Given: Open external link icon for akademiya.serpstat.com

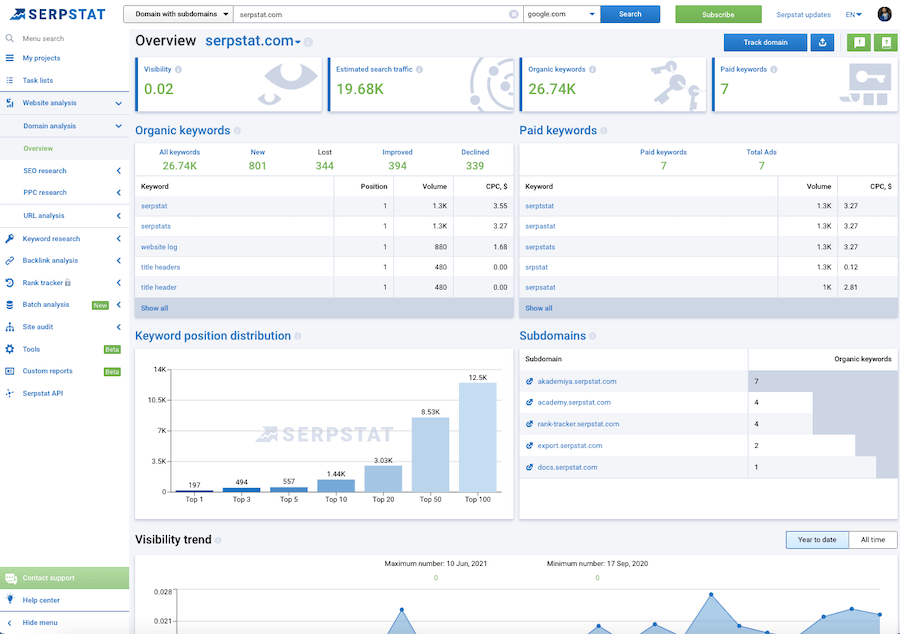Looking at the screenshot, I should tap(529, 382).
